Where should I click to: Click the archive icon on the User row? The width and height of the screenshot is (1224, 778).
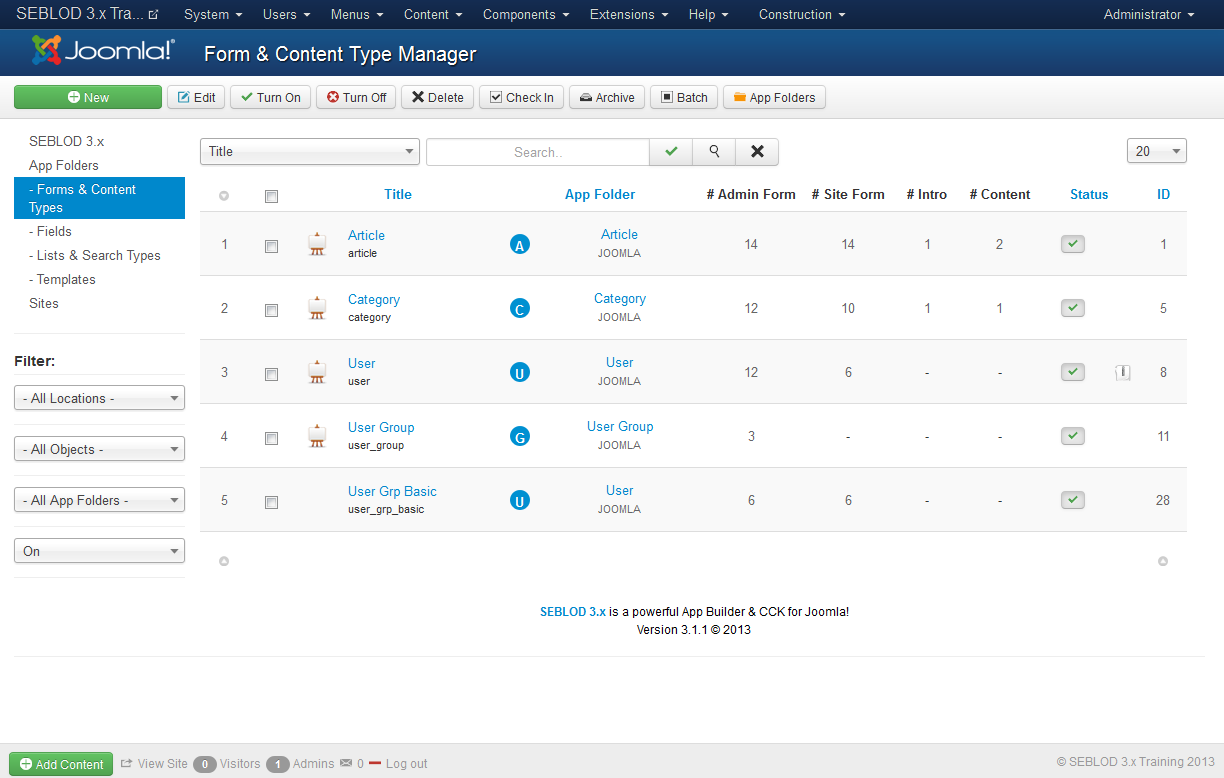(1122, 372)
